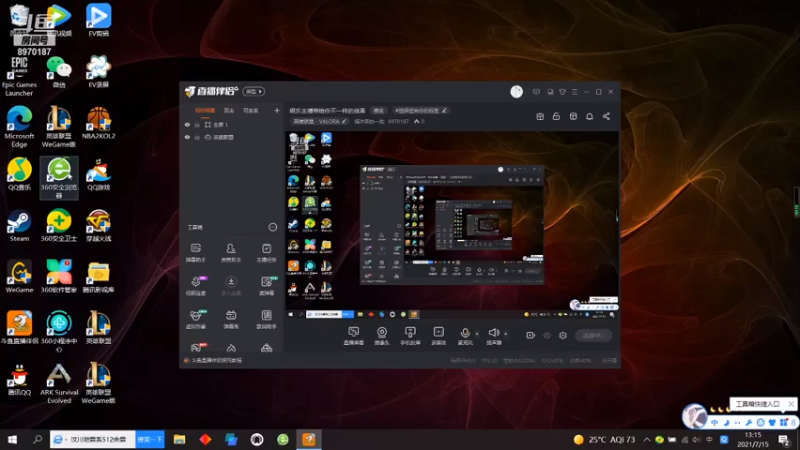The image size is (800, 450).
Task: Click the 修改 button beside the stream title
Action: tap(378, 110)
